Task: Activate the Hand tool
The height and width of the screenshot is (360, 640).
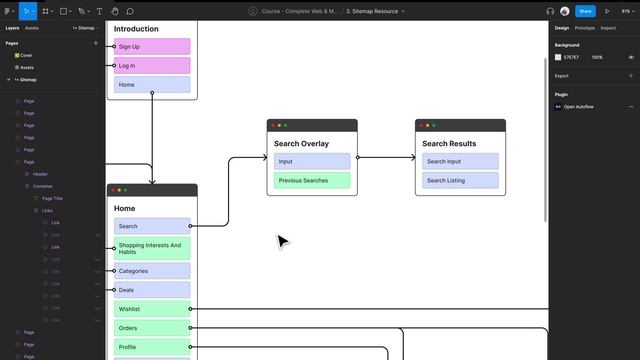Action: click(x=115, y=11)
